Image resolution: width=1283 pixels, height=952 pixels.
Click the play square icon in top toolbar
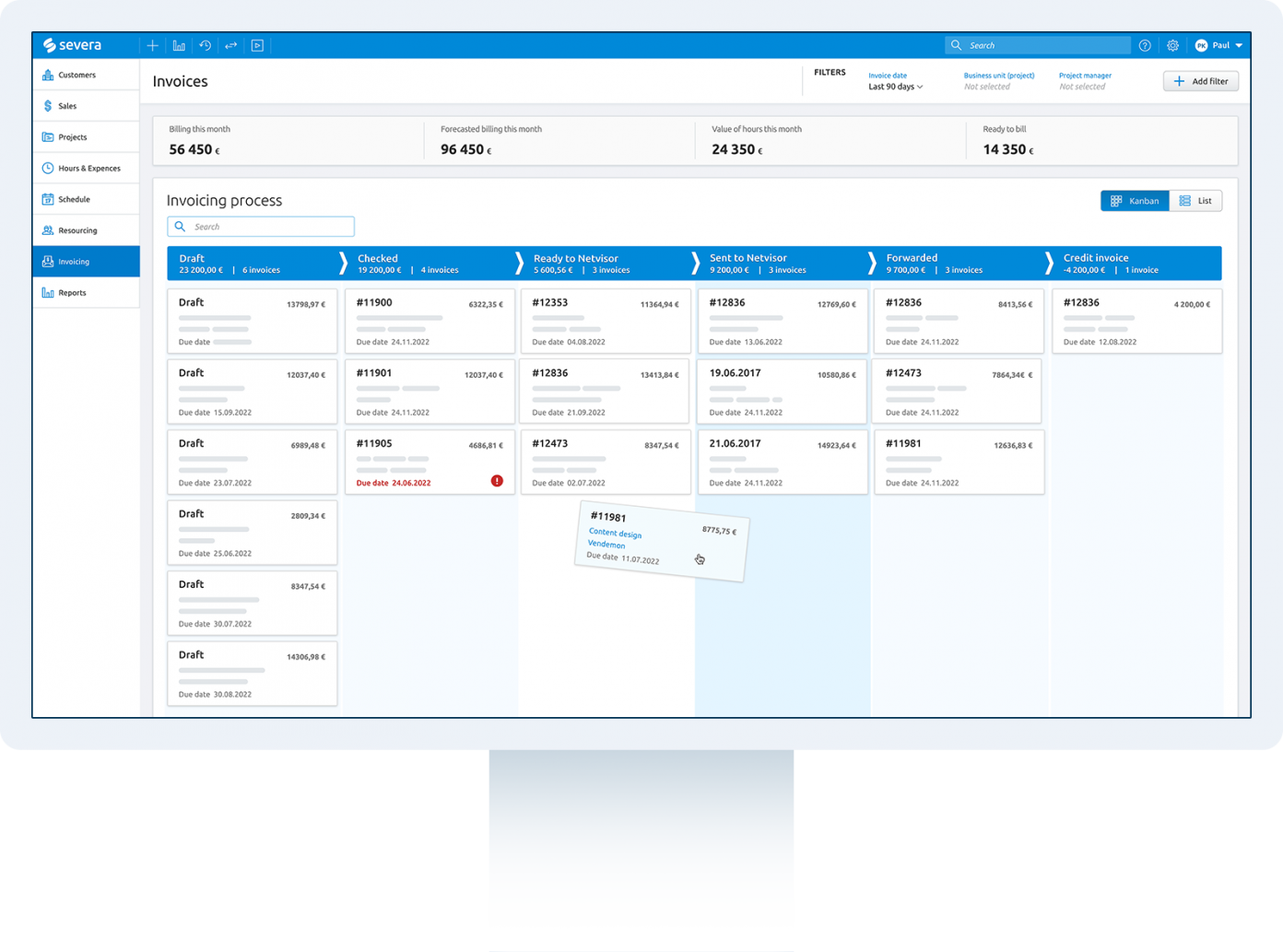(257, 45)
